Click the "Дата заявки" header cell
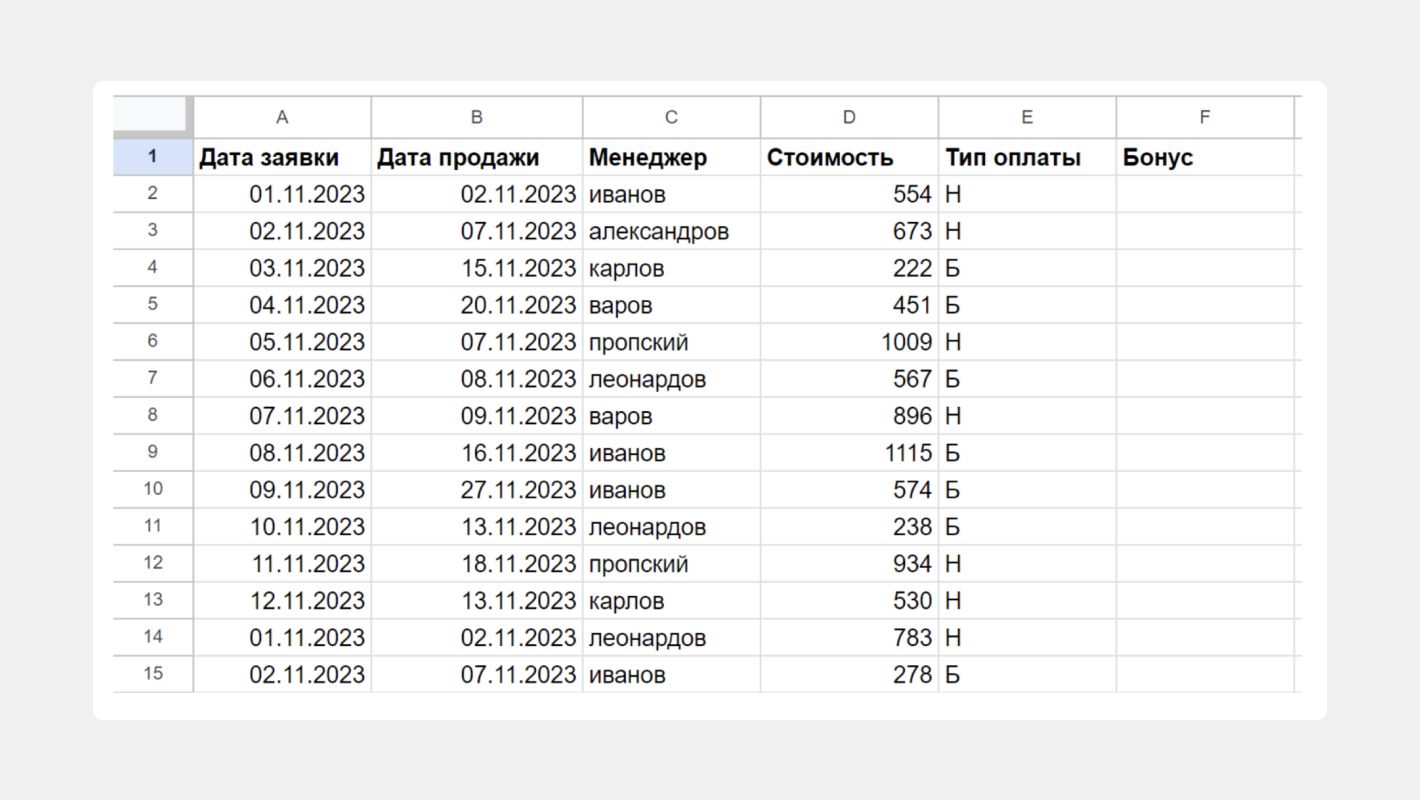The height and width of the screenshot is (800, 1420). (x=282, y=157)
